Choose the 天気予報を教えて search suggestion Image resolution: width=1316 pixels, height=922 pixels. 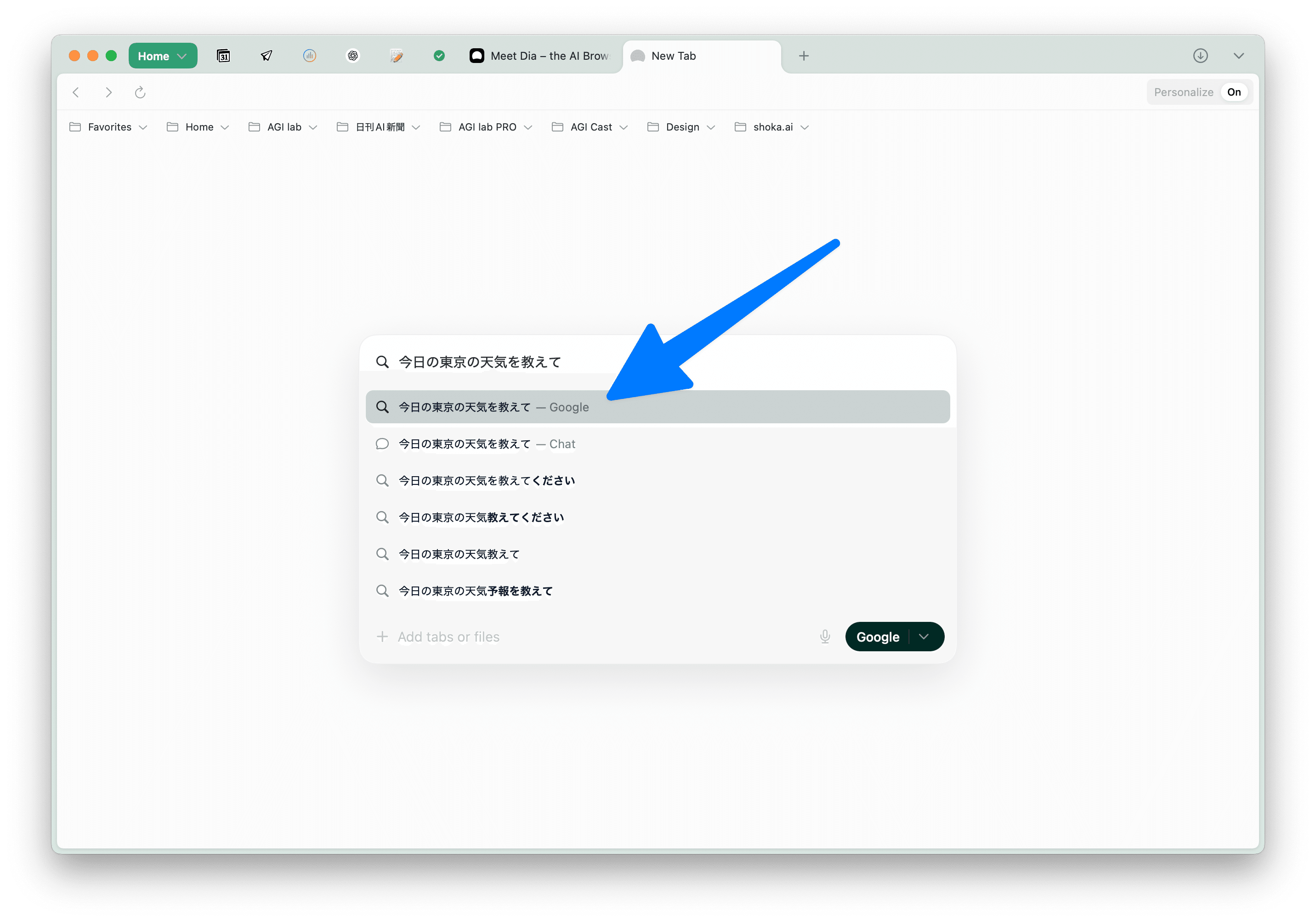(476, 591)
